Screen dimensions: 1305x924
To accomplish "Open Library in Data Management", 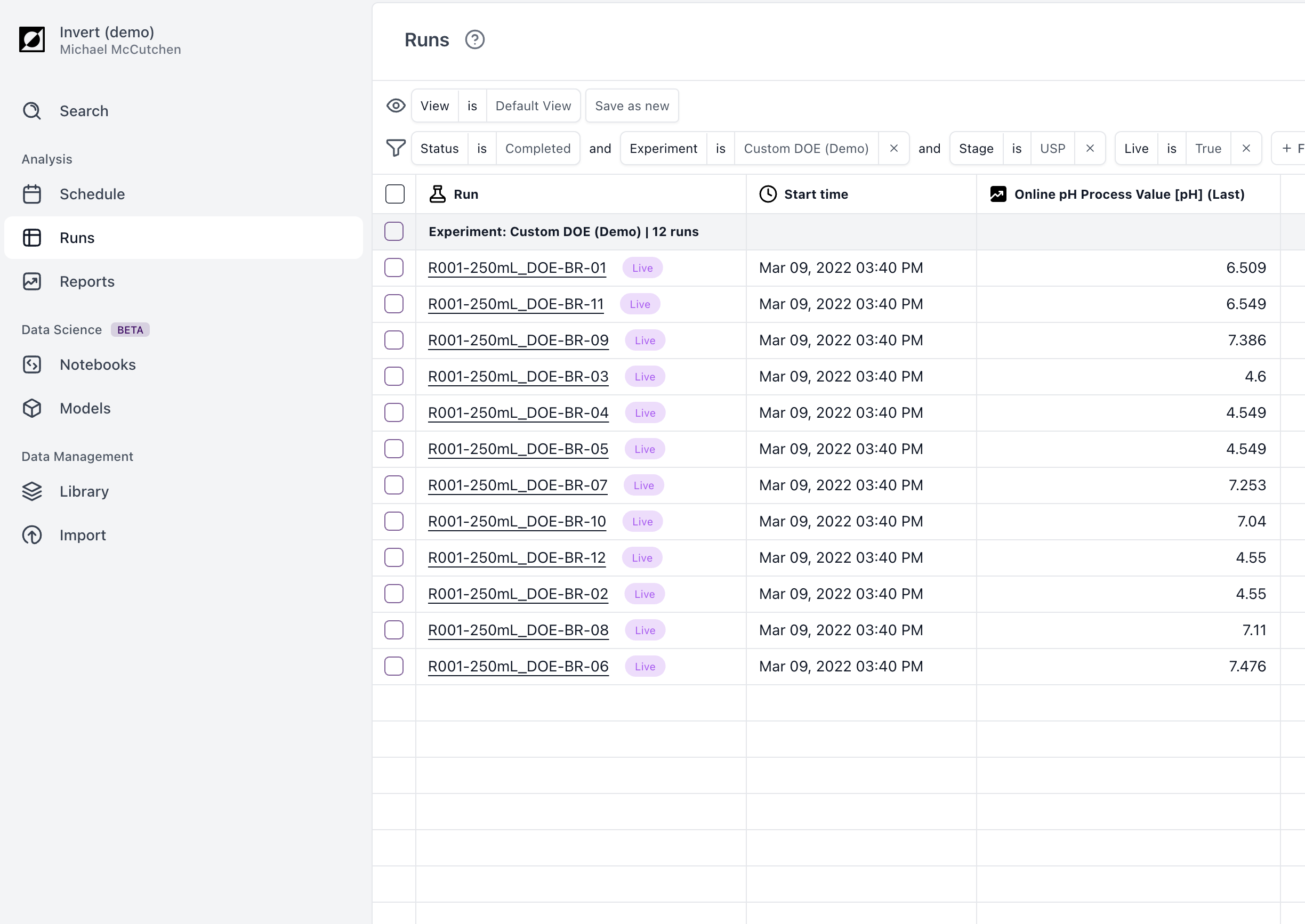I will point(84,492).
